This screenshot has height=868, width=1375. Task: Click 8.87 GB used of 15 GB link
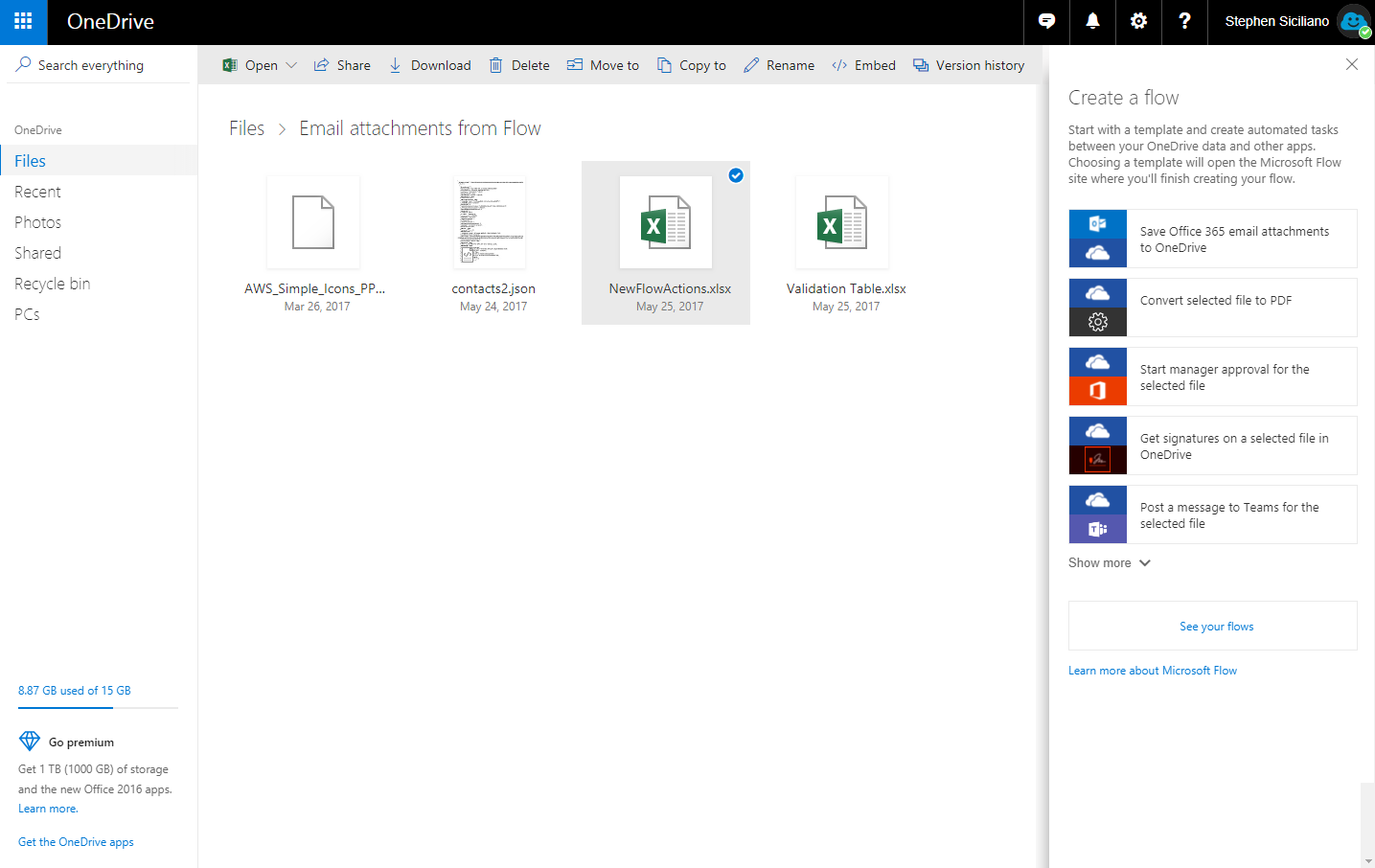coord(75,691)
